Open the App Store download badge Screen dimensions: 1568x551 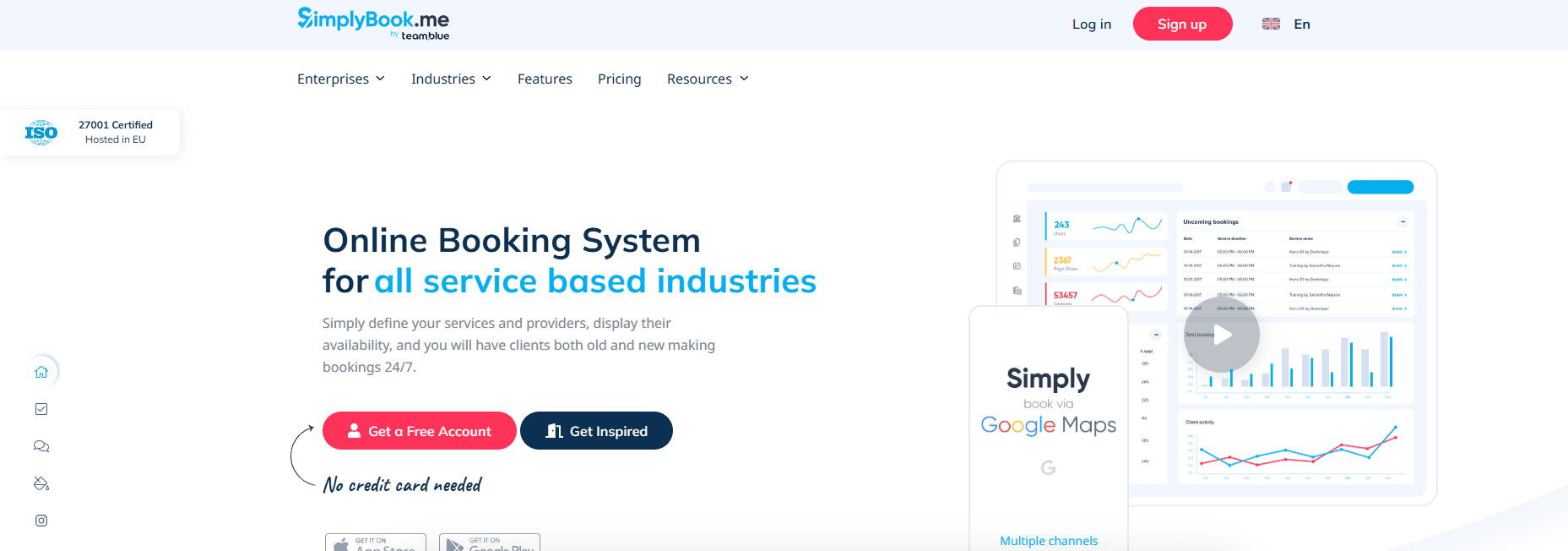pyautogui.click(x=376, y=543)
